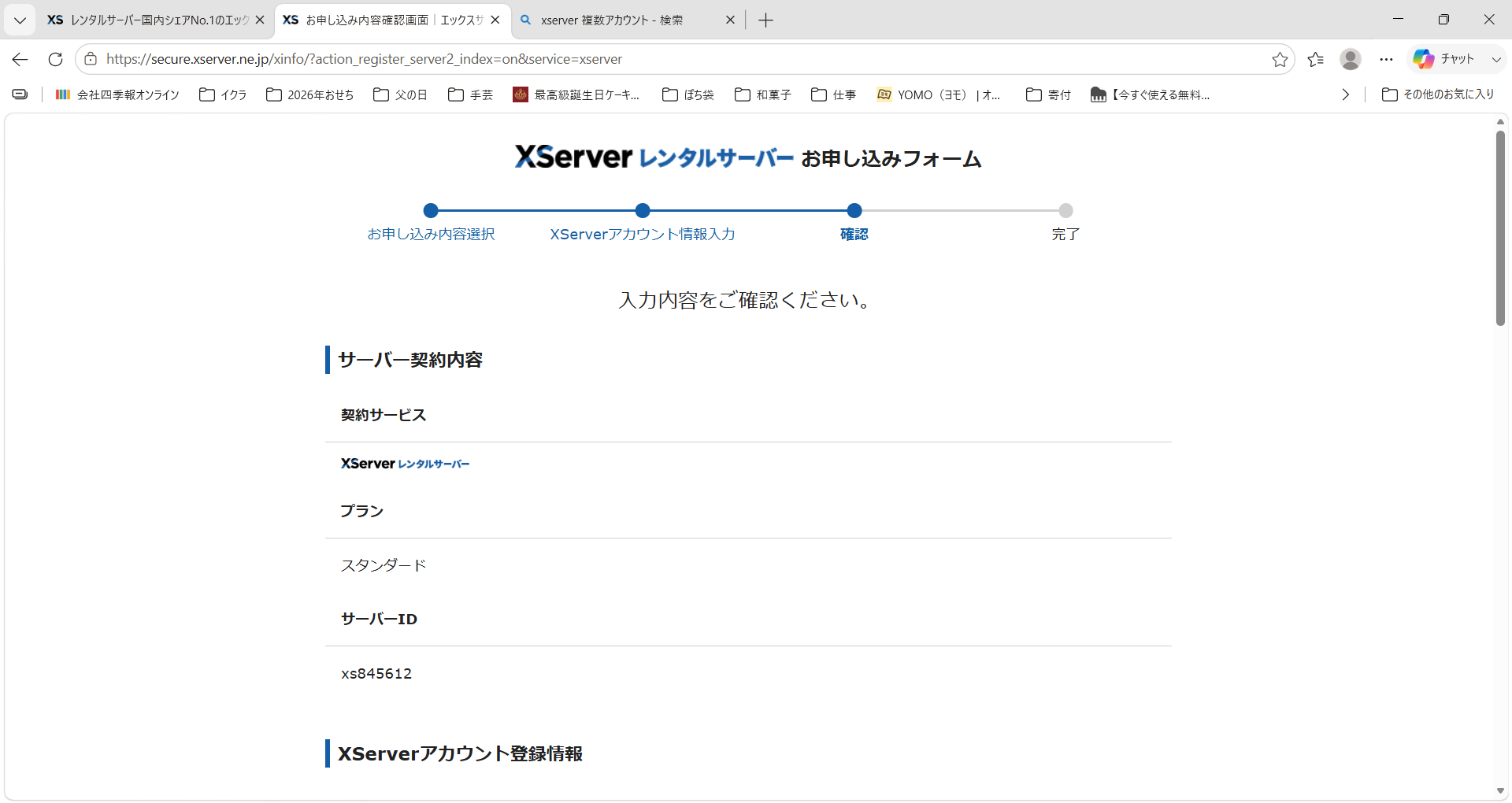The height and width of the screenshot is (803, 1512).
Task: Open browser settings and more menu
Action: tap(1387, 59)
